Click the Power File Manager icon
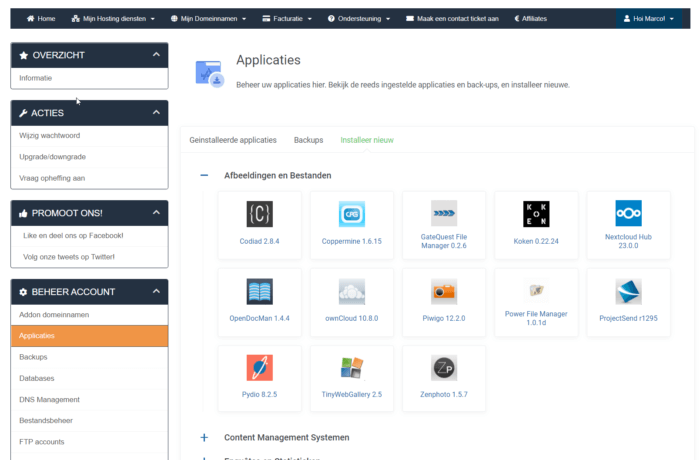This screenshot has height=460, width=700. (536, 290)
